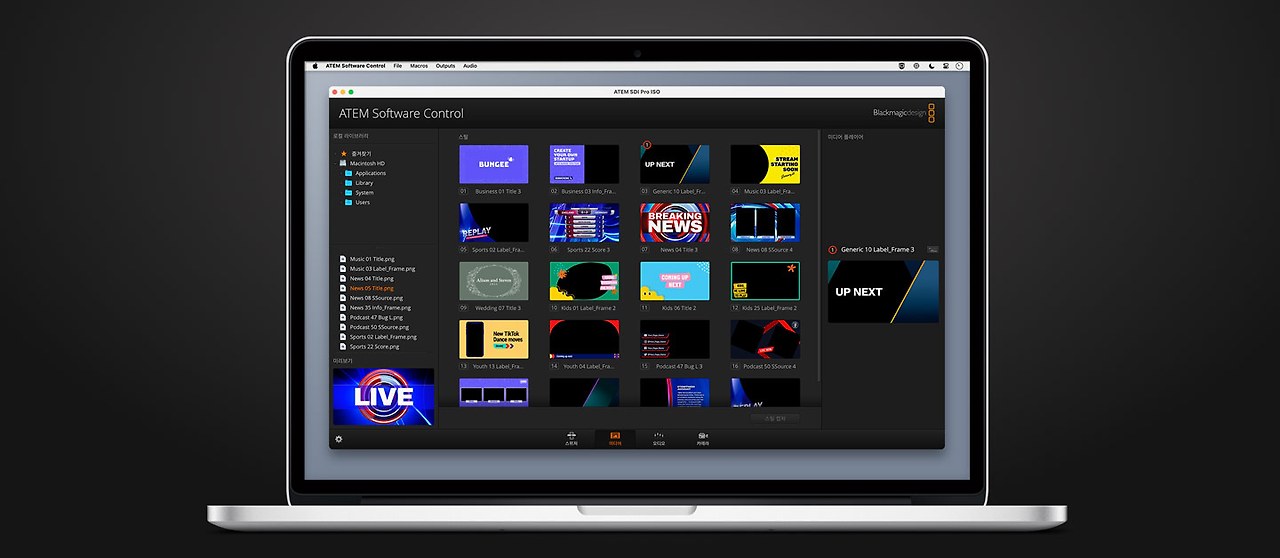Select still 01 Business 01 Title 3 thumbnail
Image resolution: width=1280 pixels, height=558 pixels.
[x=494, y=164]
